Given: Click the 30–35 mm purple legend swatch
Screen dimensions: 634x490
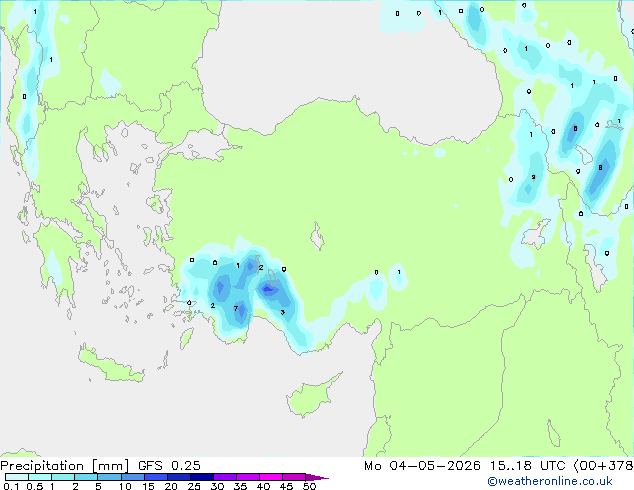Looking at the screenshot, I should pos(224,477).
